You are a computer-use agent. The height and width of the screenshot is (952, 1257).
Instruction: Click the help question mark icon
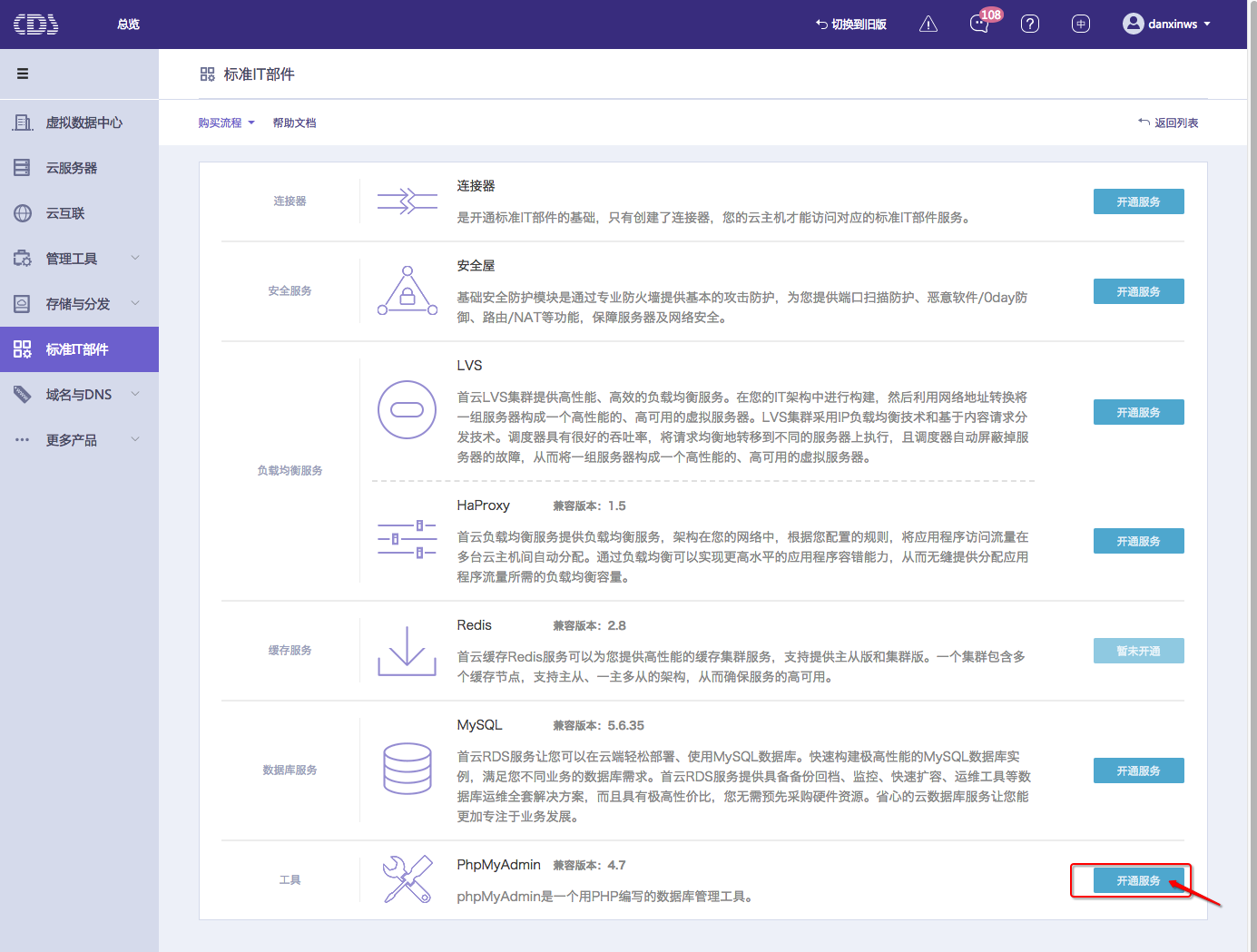(x=1029, y=25)
